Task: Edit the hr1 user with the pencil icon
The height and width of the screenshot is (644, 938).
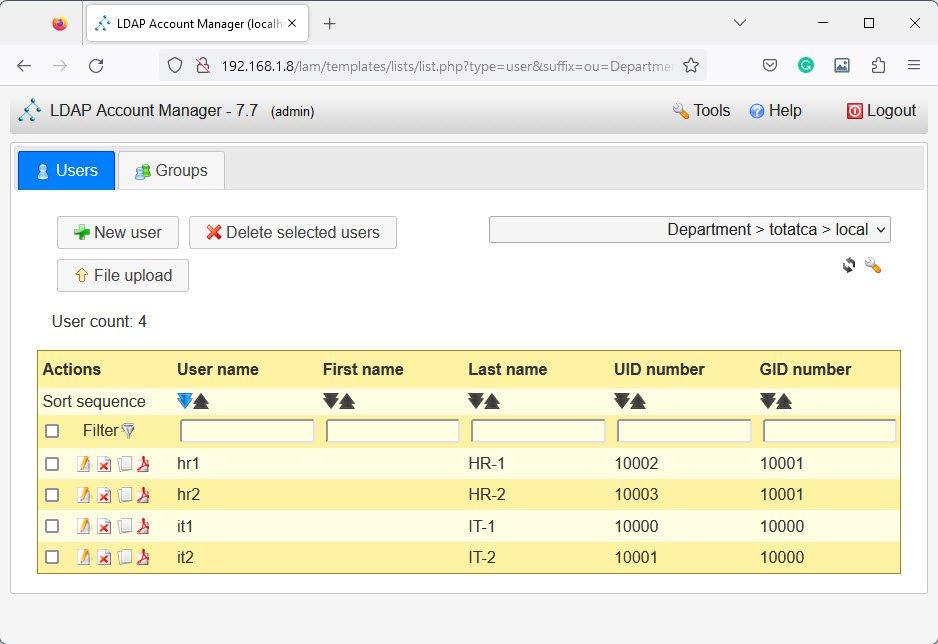Action: [84, 463]
